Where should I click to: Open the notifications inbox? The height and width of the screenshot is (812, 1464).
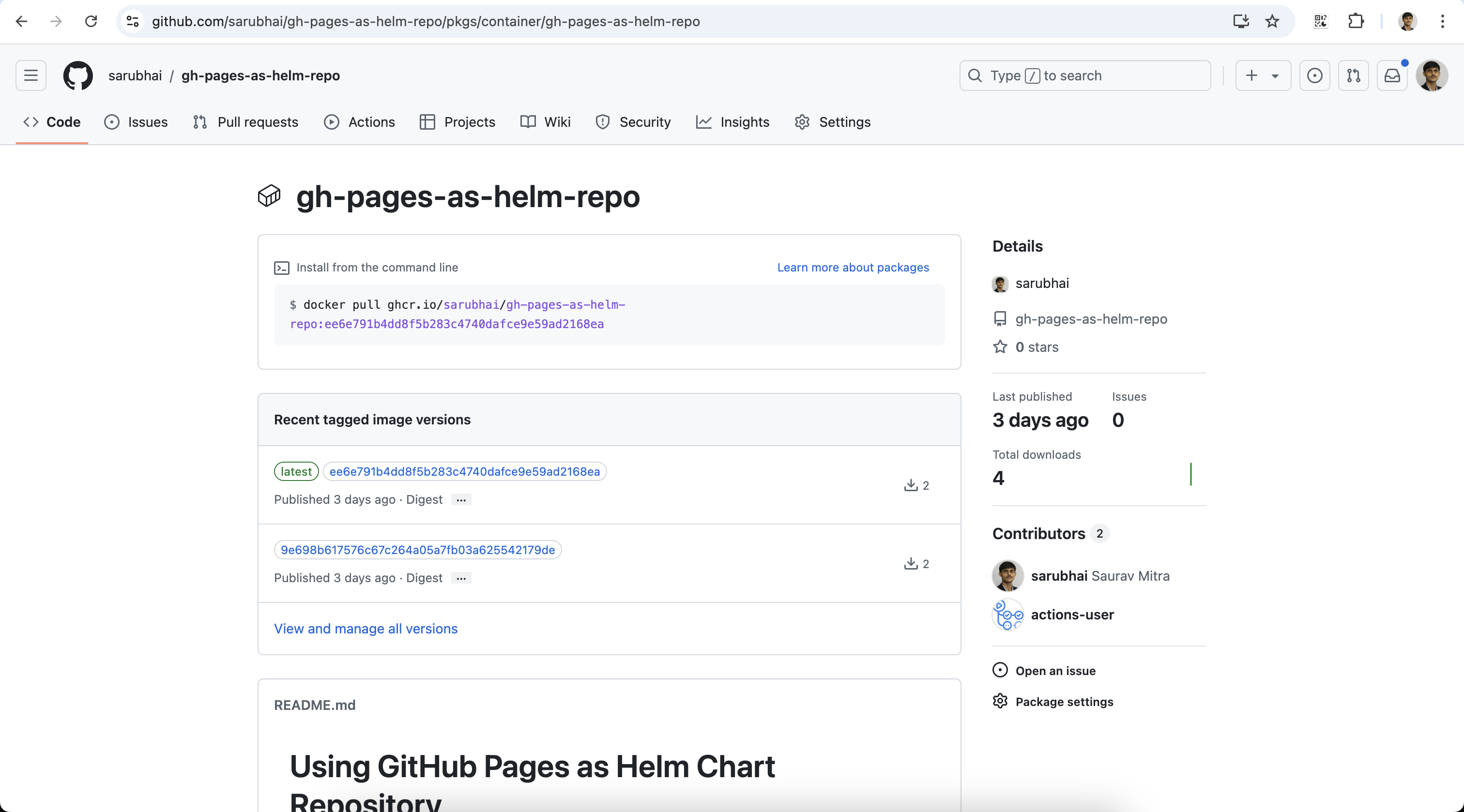pyautogui.click(x=1392, y=75)
